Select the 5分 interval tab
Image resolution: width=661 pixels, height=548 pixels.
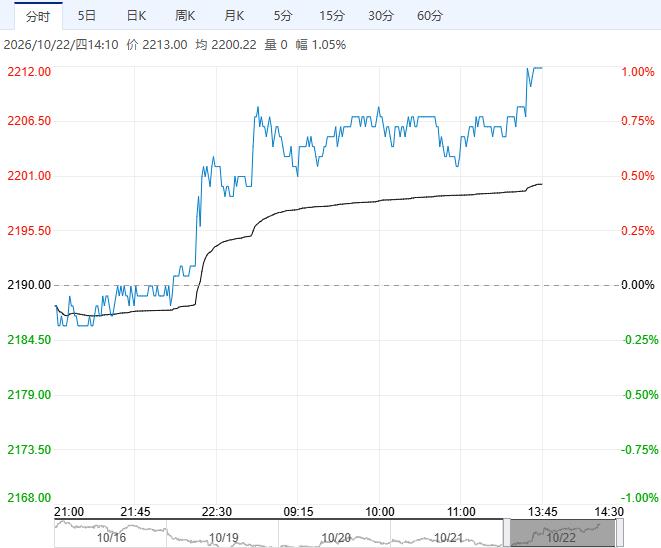(283, 16)
